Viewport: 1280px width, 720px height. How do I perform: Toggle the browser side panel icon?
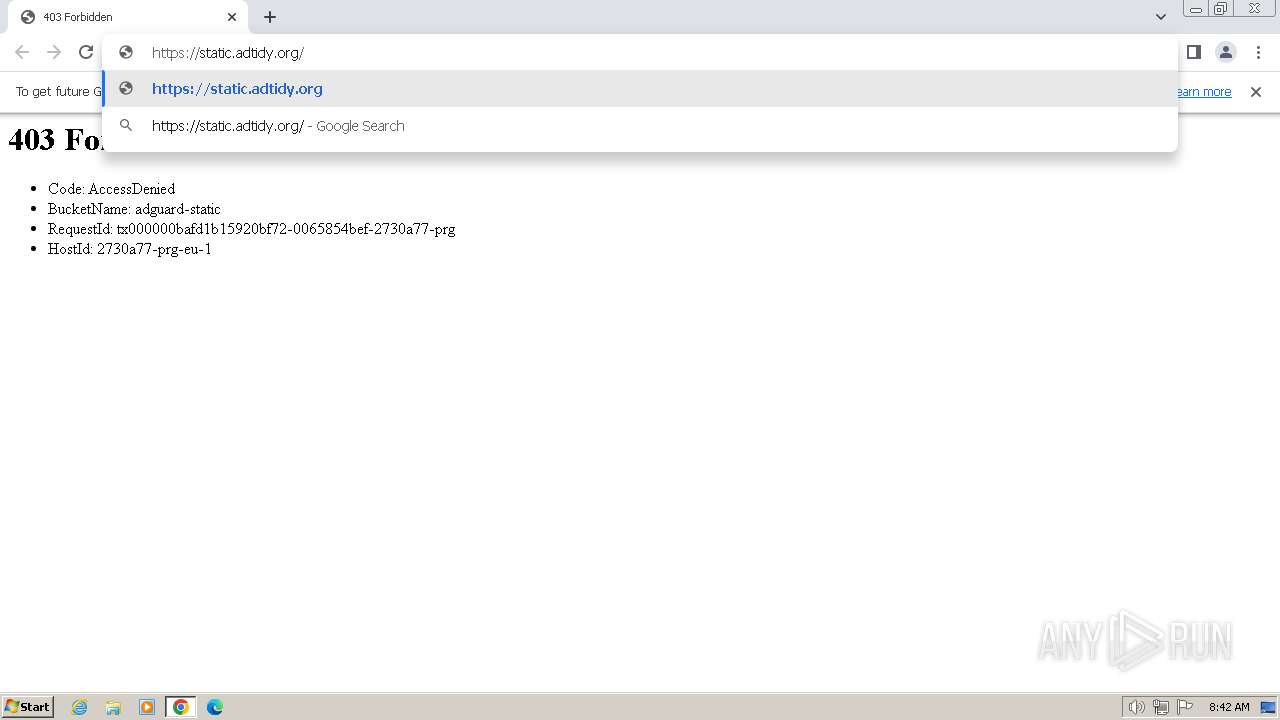1194,52
